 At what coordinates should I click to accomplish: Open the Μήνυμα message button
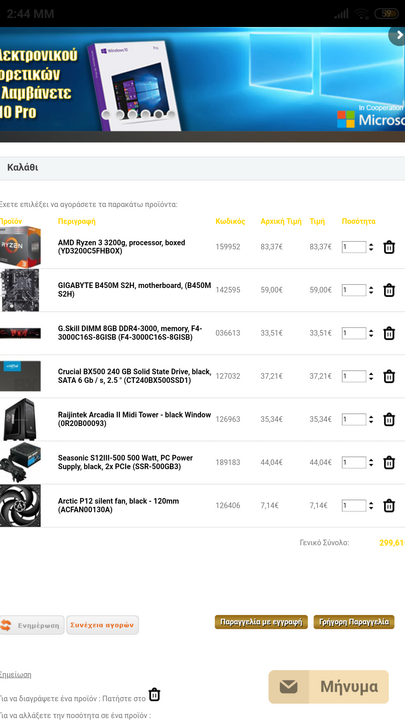click(x=329, y=687)
